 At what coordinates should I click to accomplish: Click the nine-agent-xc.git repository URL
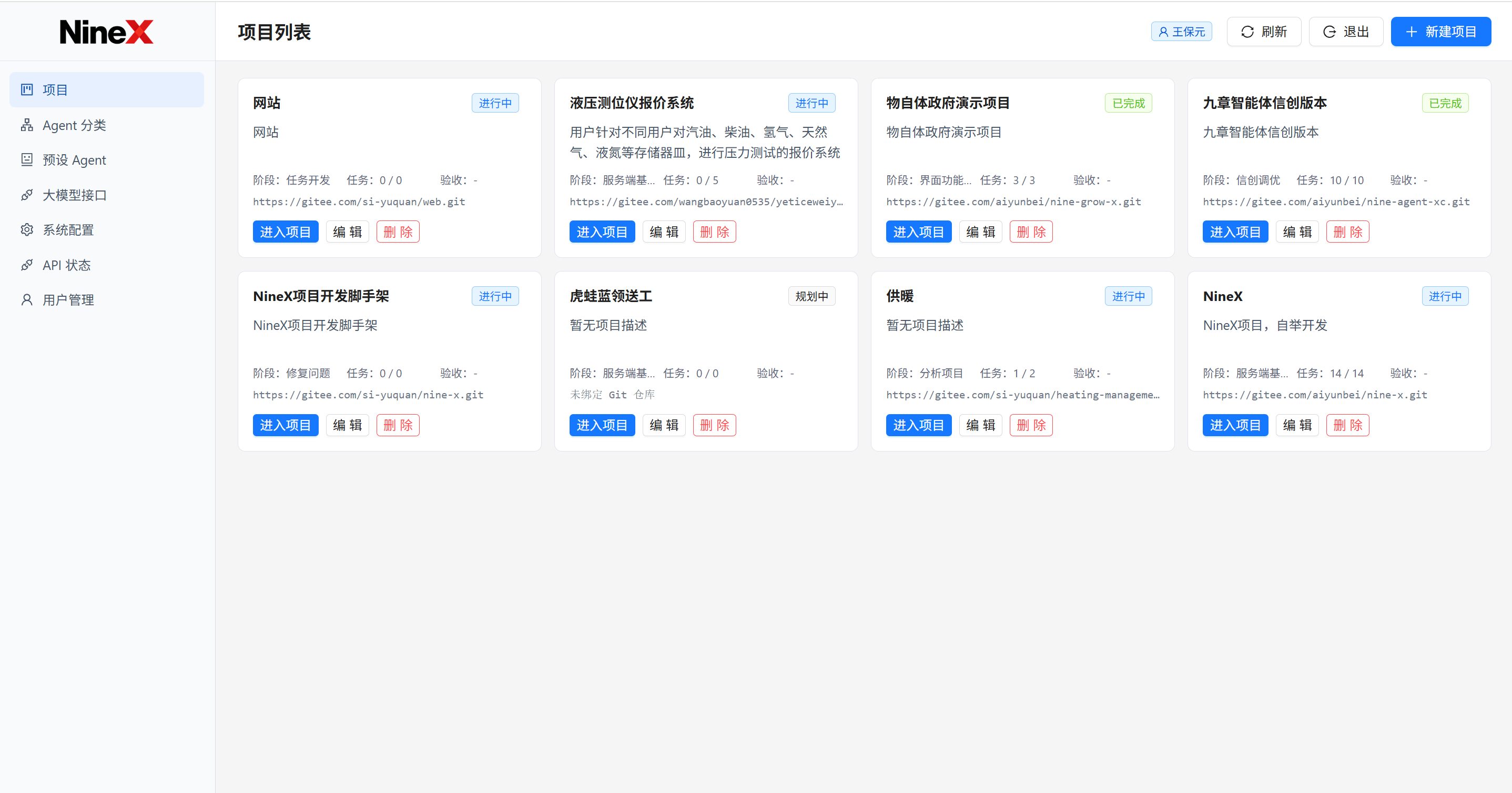point(1336,202)
